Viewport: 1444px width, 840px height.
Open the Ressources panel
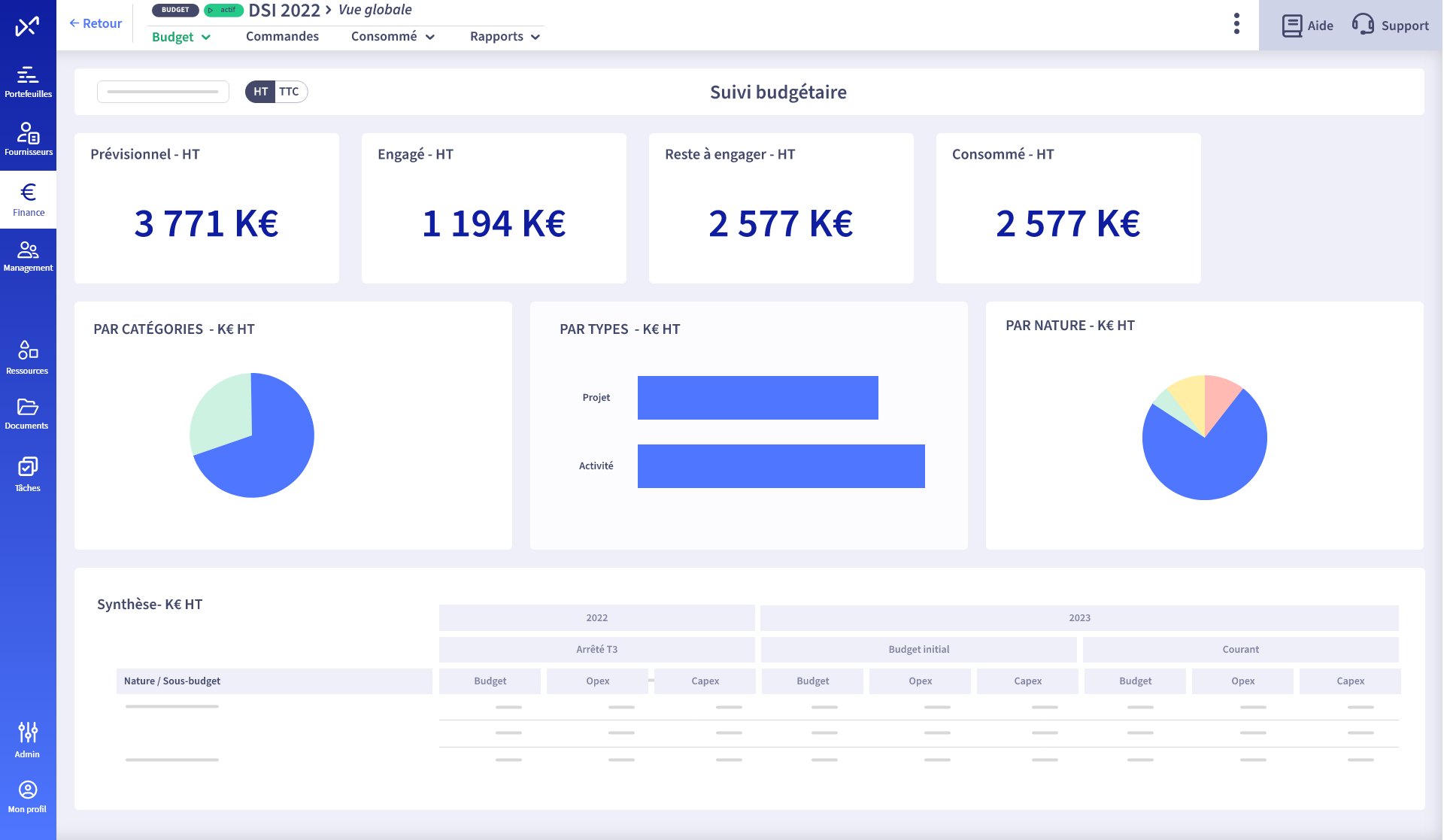28,356
